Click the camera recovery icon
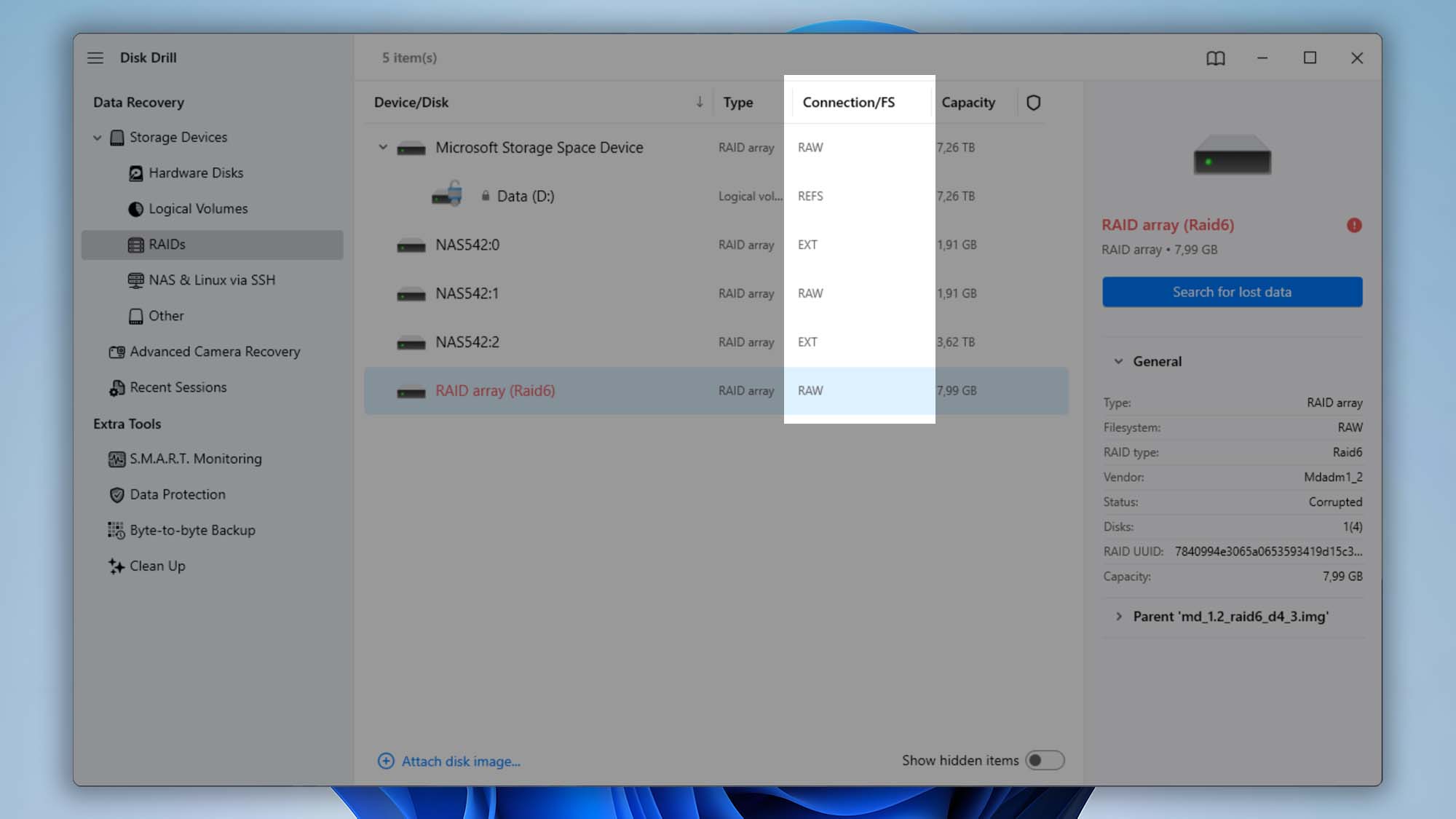The width and height of the screenshot is (1456, 819). click(116, 352)
